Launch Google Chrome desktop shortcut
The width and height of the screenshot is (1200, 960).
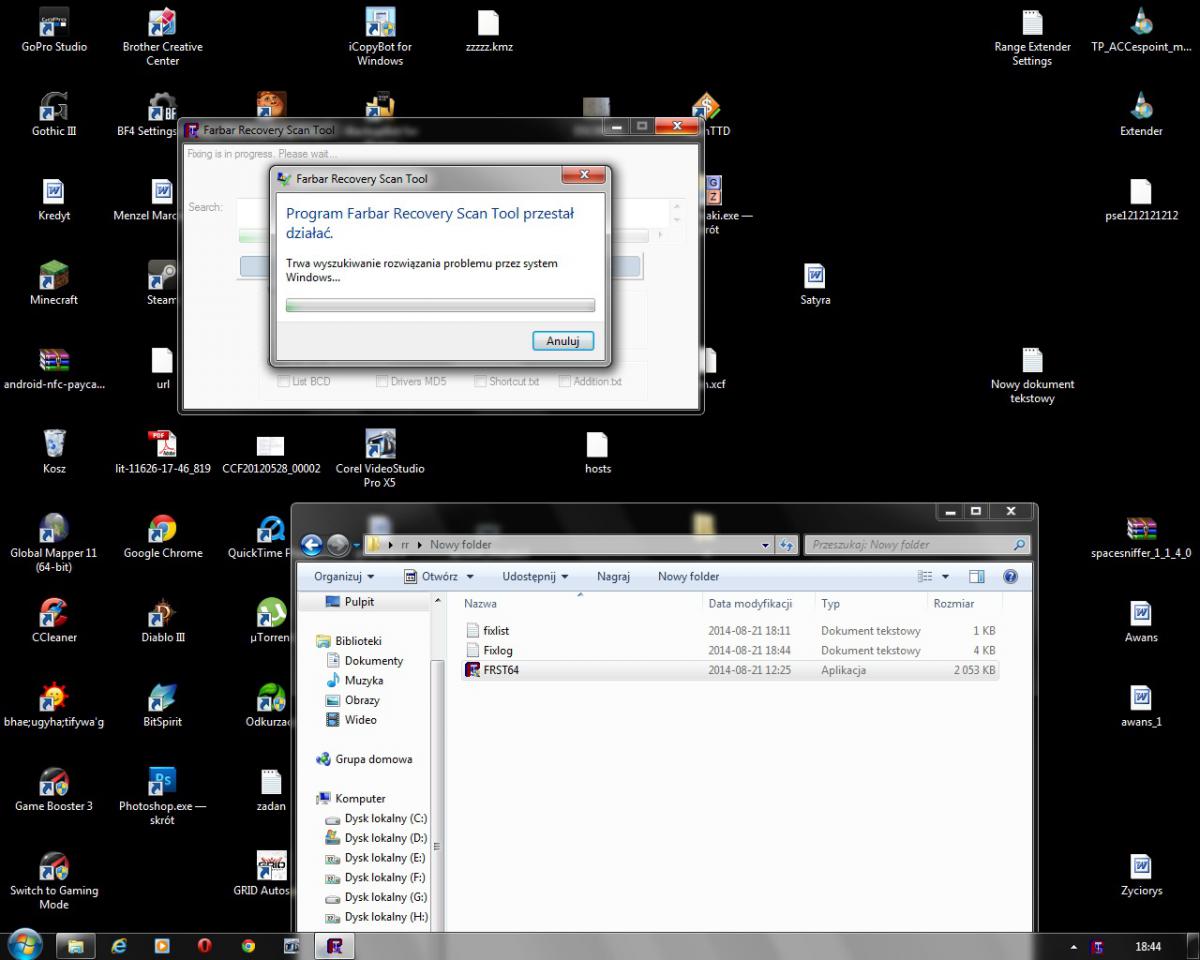tap(162, 536)
